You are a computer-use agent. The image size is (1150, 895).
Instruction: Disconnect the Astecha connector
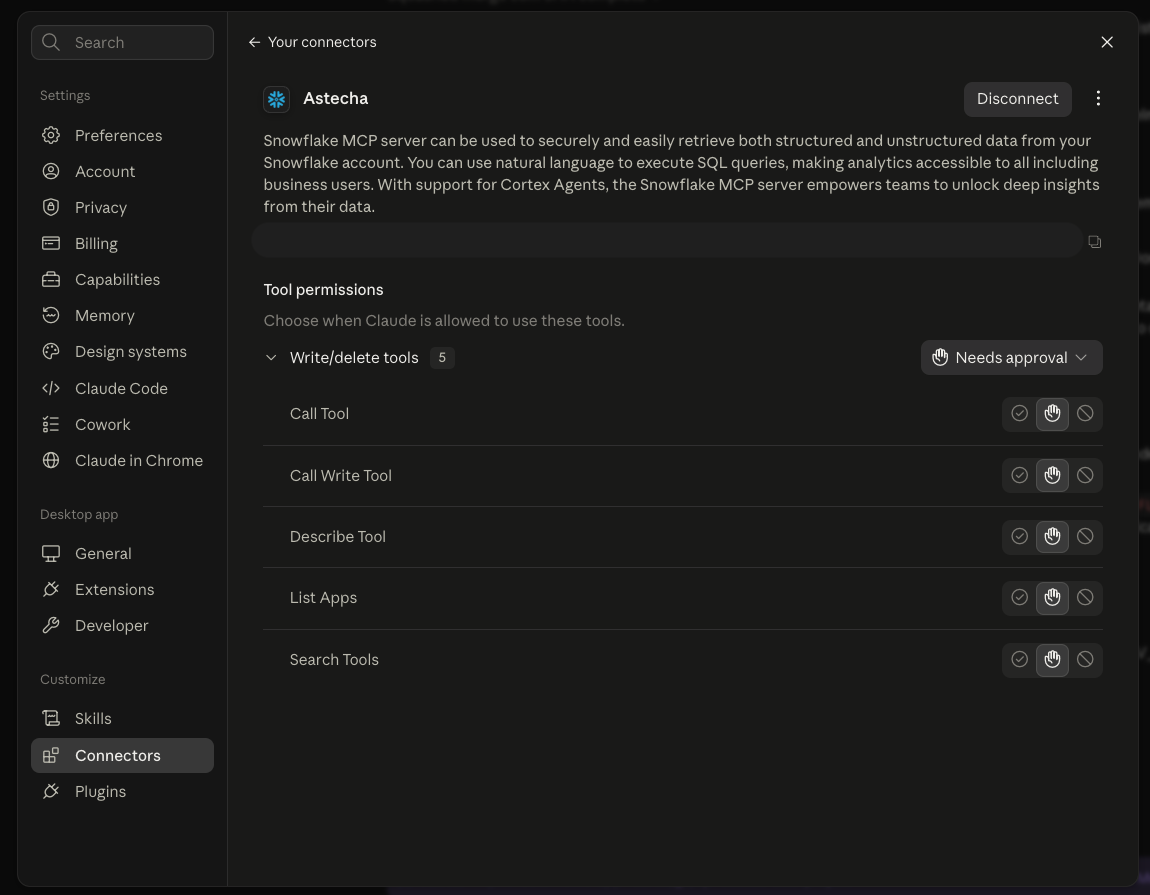pos(1017,99)
